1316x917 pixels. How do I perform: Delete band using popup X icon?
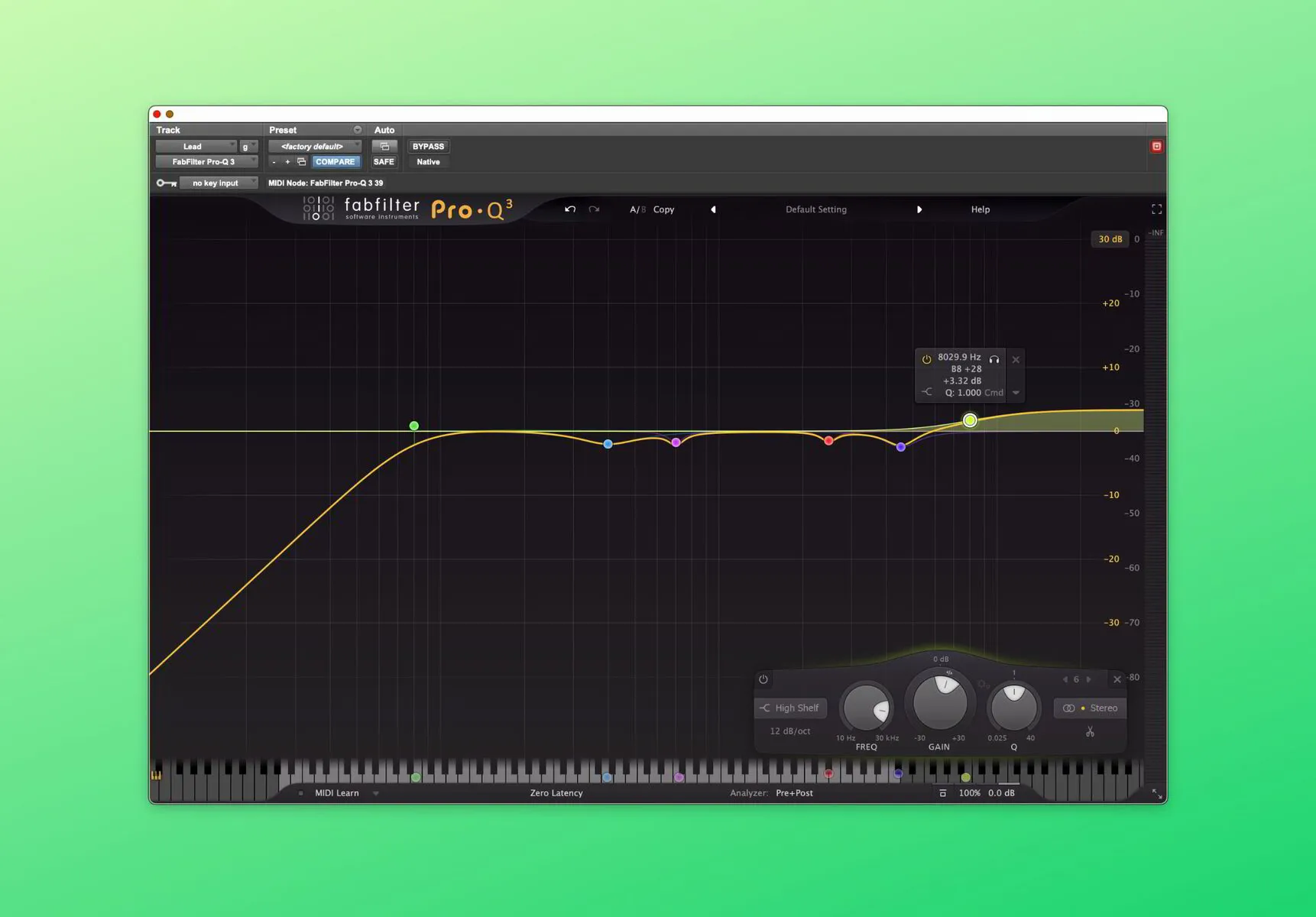point(1016,359)
